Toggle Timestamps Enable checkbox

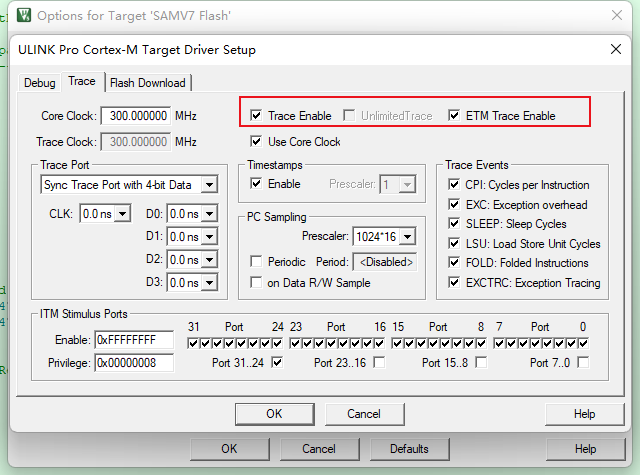[257, 184]
